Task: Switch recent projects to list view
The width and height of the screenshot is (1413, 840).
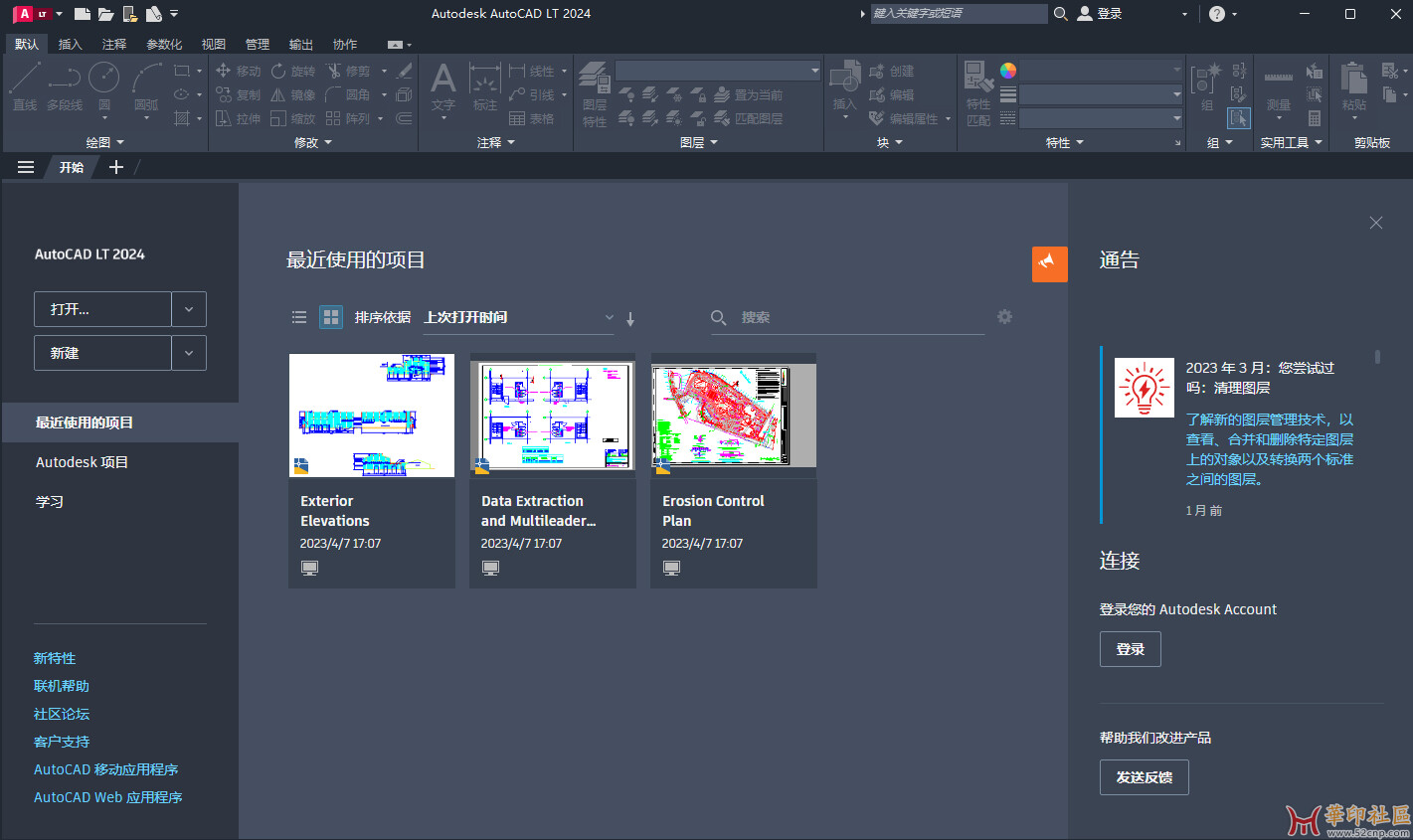Action: coord(298,317)
